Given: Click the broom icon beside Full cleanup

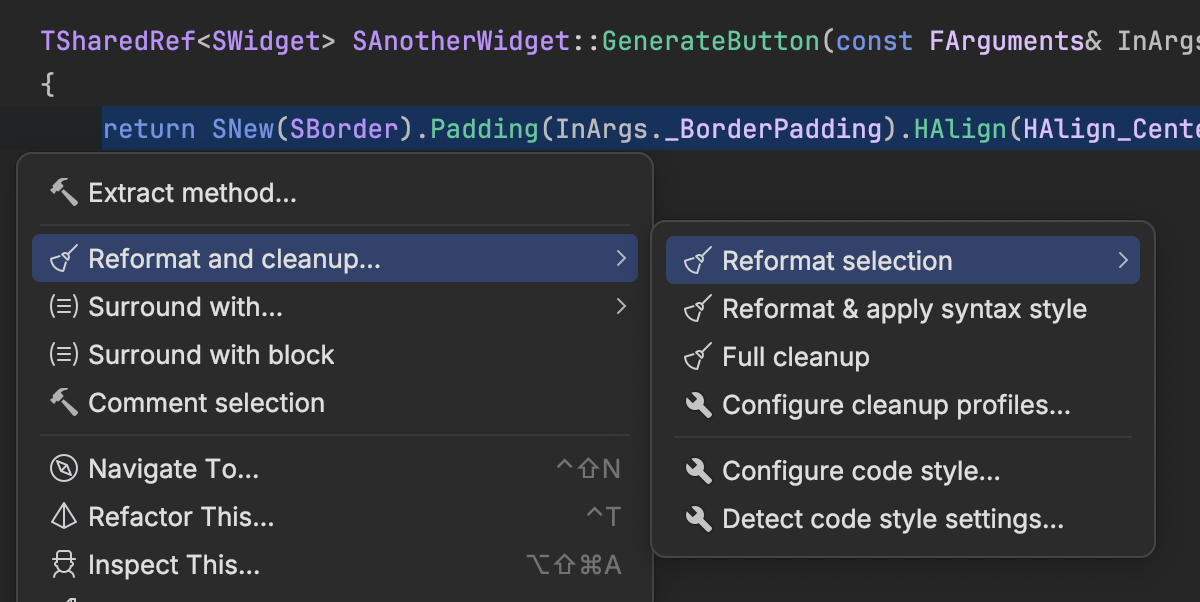Looking at the screenshot, I should [x=697, y=357].
